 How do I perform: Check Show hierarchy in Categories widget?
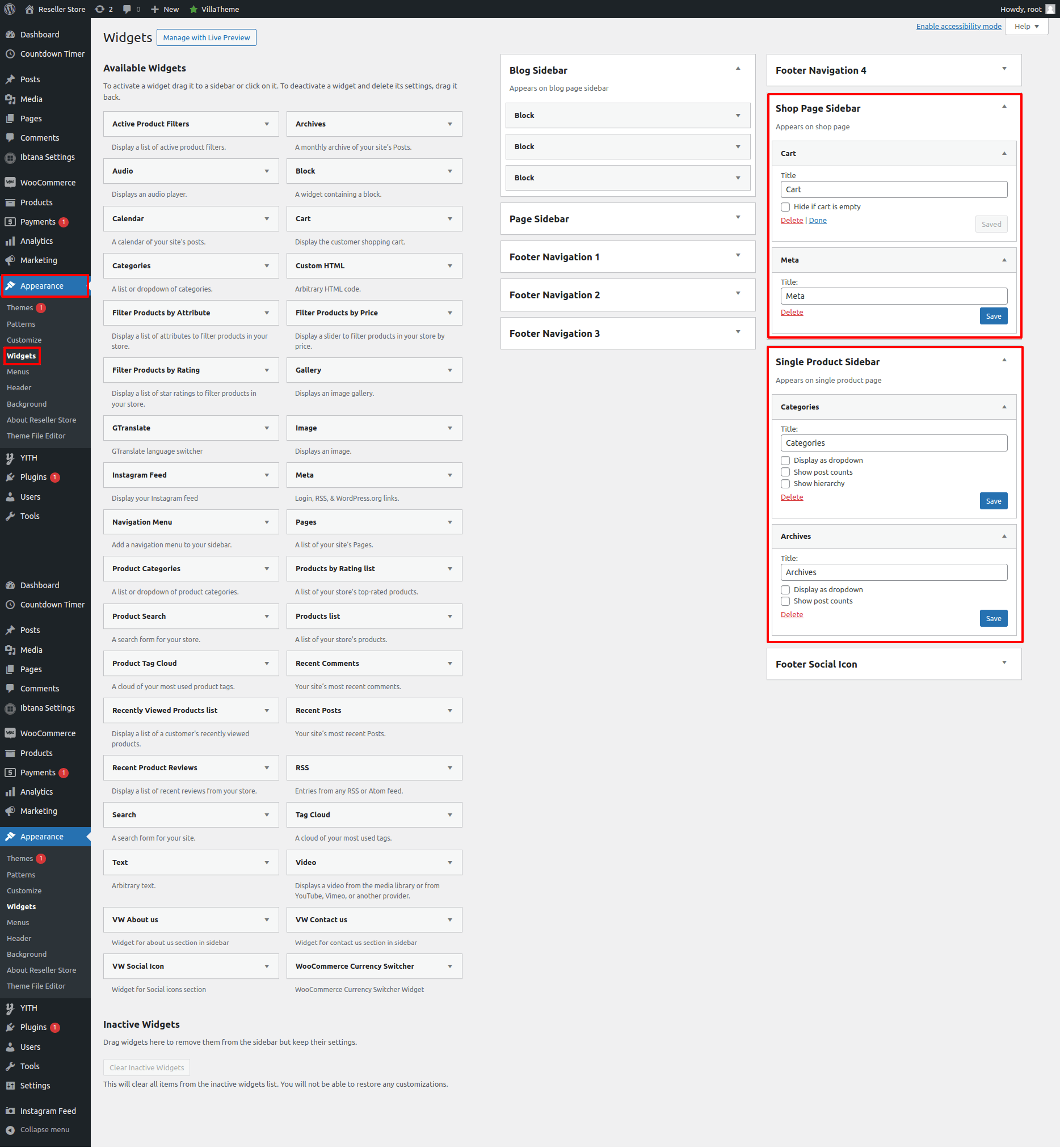(x=785, y=483)
